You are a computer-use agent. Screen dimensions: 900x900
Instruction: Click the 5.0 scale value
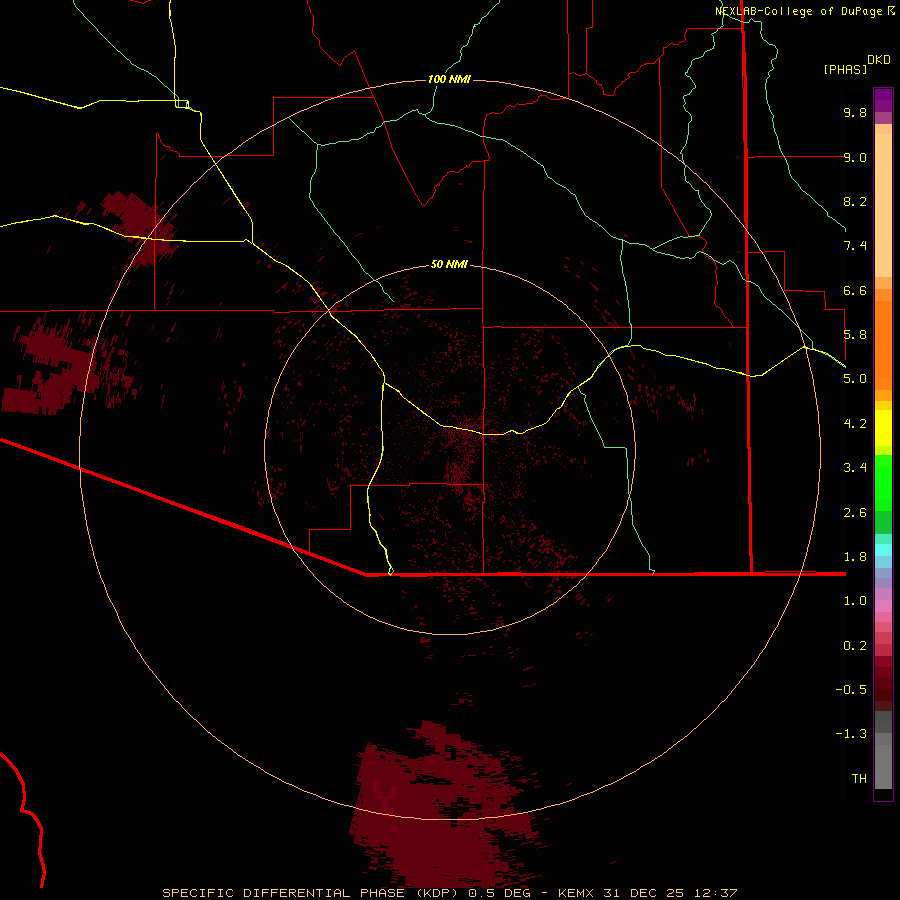[x=855, y=379]
